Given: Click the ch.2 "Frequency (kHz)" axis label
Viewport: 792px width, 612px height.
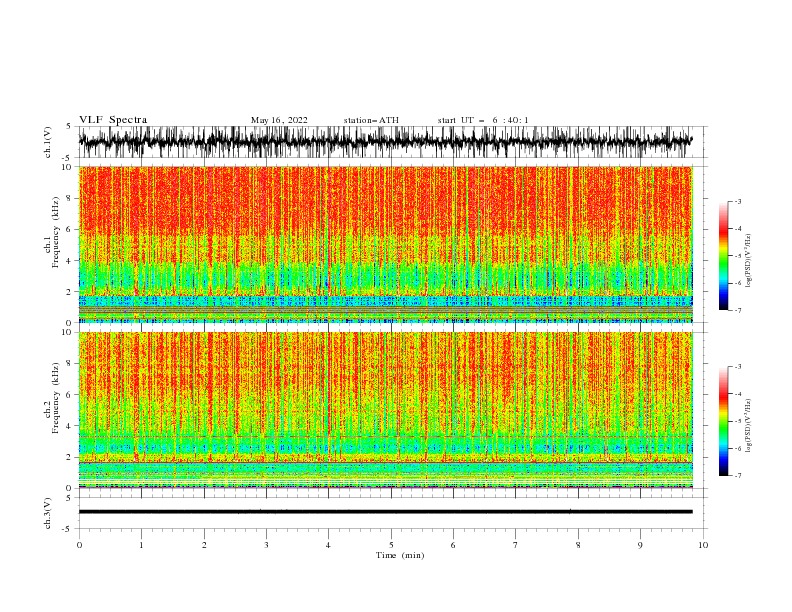Looking at the screenshot, I should [56, 398].
